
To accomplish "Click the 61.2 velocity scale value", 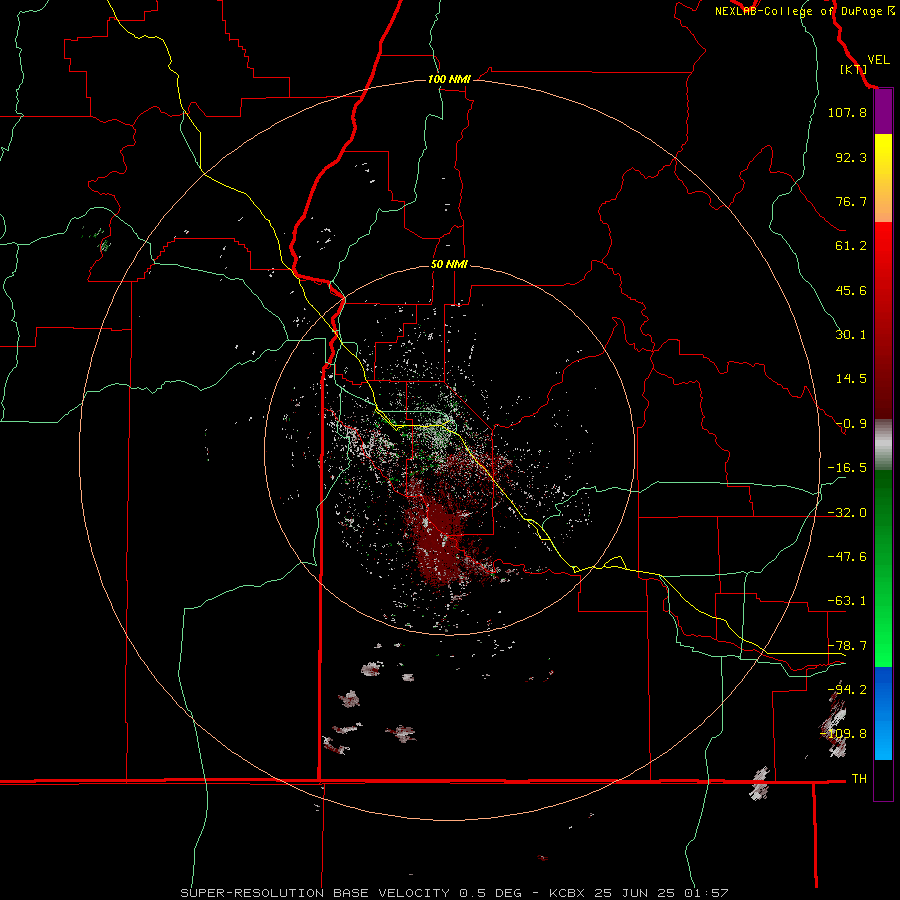I will 851,246.
